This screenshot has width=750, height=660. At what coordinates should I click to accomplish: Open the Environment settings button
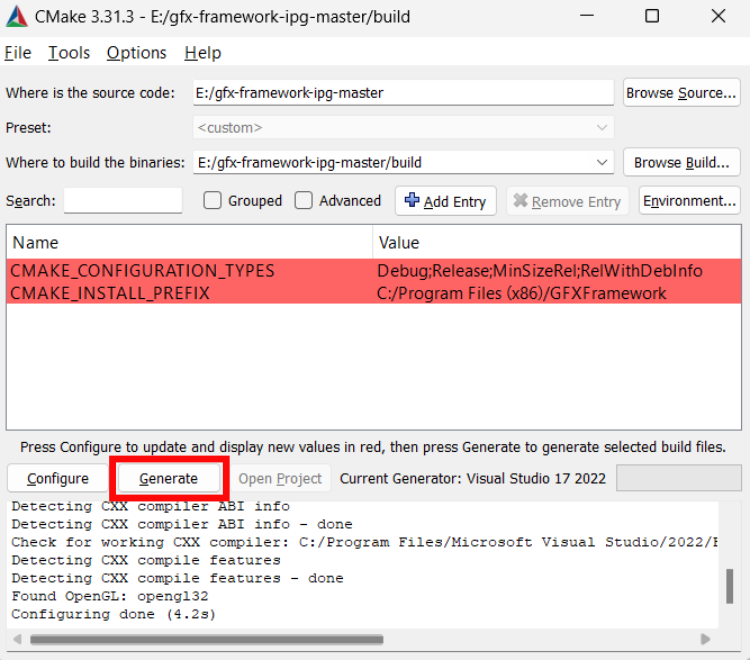point(689,201)
